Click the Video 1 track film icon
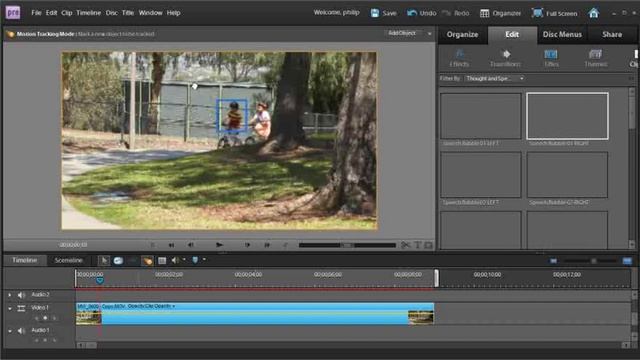Image resolution: width=640 pixels, height=360 pixels. coord(21,308)
